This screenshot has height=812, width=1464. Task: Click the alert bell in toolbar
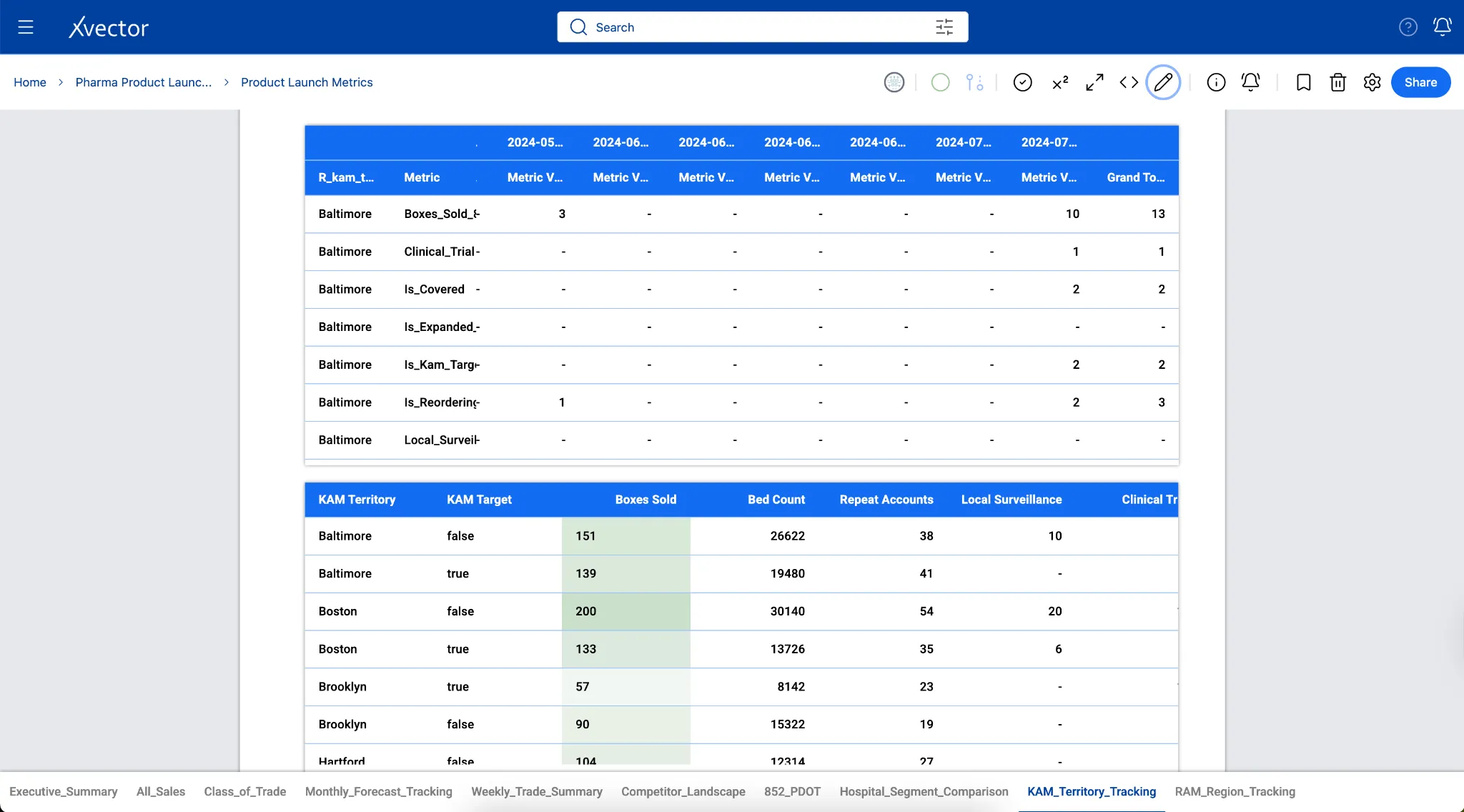(x=1250, y=82)
